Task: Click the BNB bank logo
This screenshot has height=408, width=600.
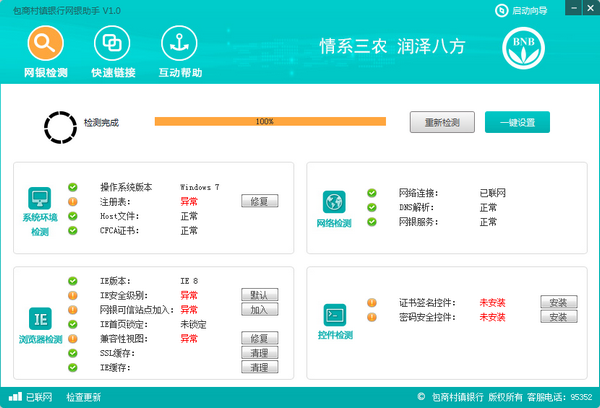Action: [523, 48]
